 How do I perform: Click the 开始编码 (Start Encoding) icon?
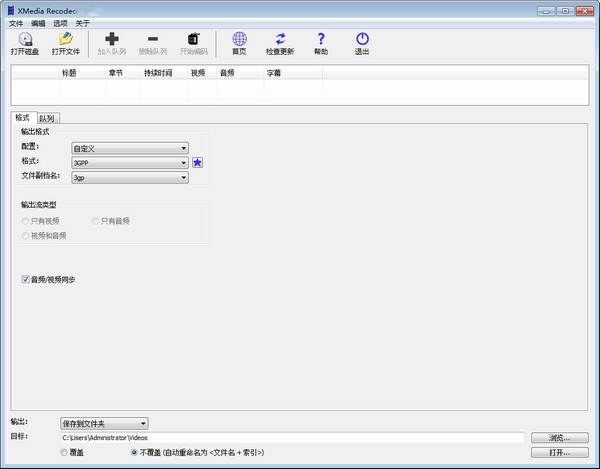coord(194,39)
